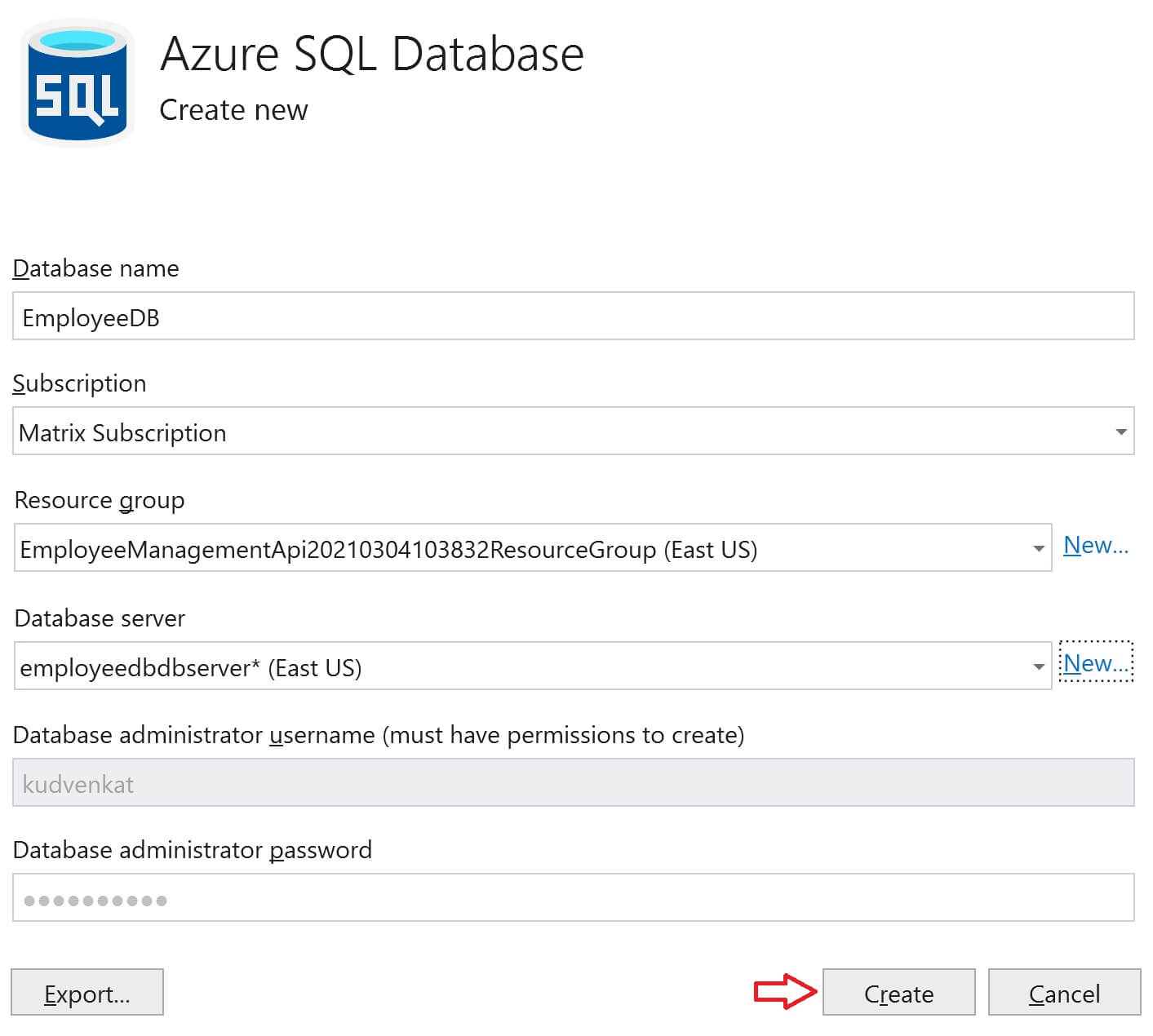The width and height of the screenshot is (1153, 1036).
Task: Open the Subscription dropdown
Action: [x=573, y=431]
